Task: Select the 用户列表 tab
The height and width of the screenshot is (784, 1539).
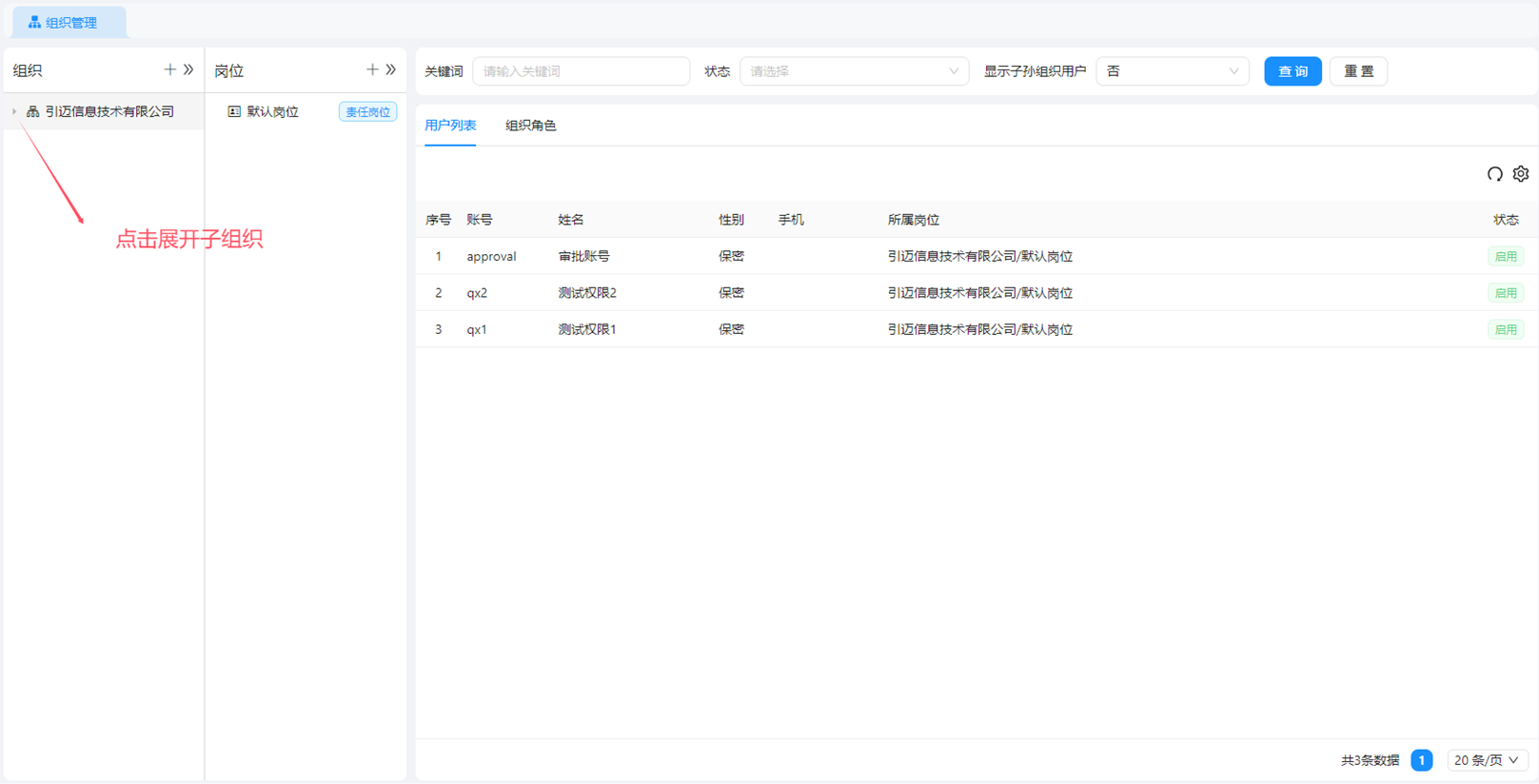Action: pyautogui.click(x=450, y=126)
